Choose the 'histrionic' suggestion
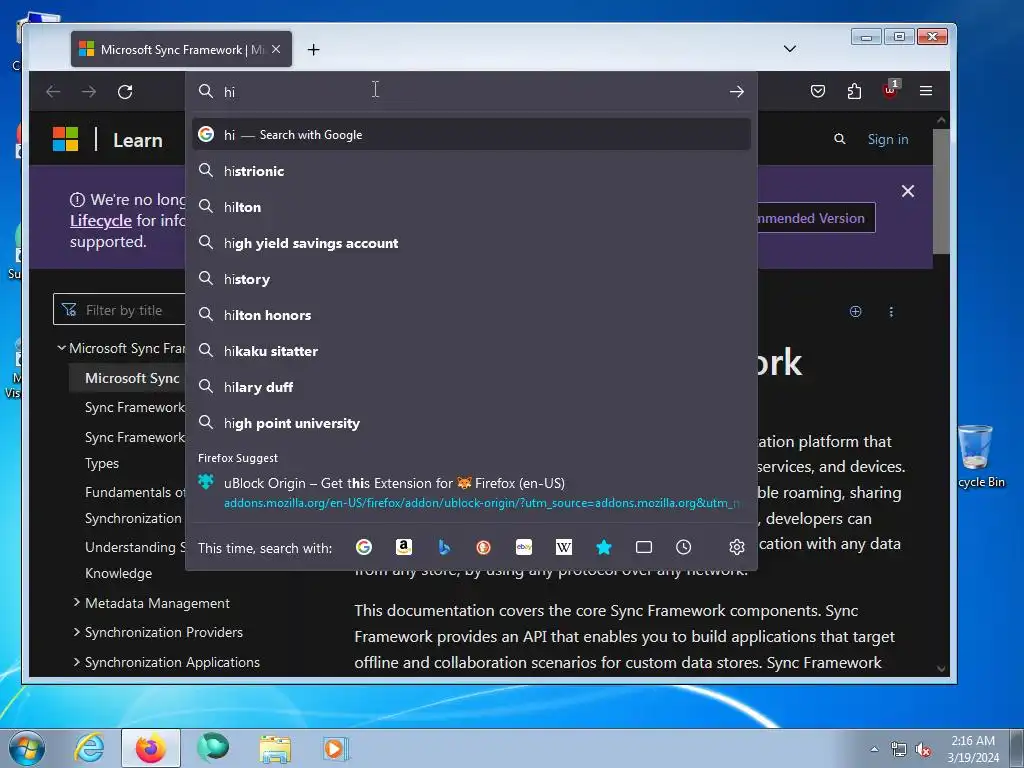This screenshot has width=1024, height=768. [x=471, y=171]
